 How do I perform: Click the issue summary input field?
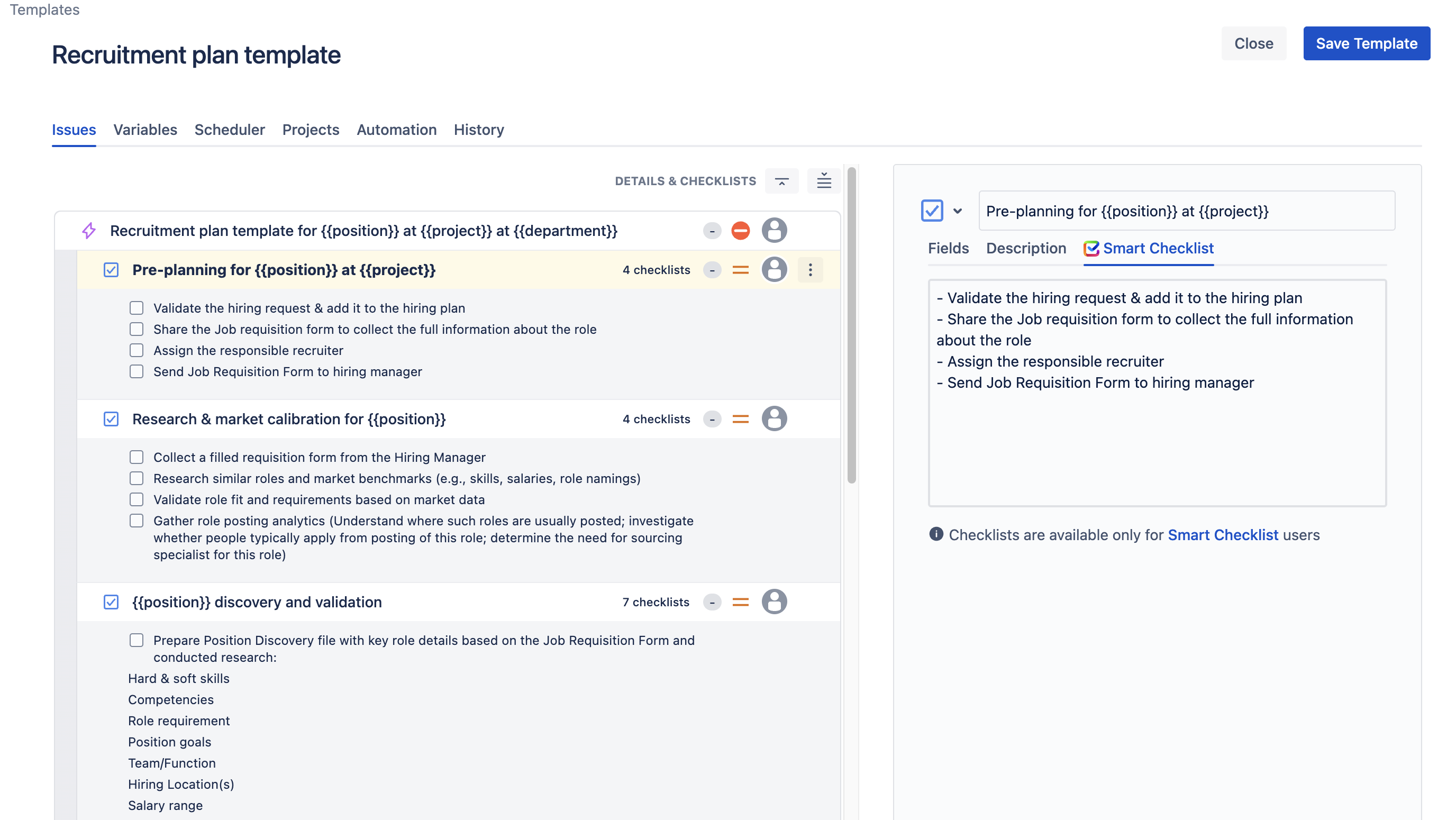coord(1187,211)
